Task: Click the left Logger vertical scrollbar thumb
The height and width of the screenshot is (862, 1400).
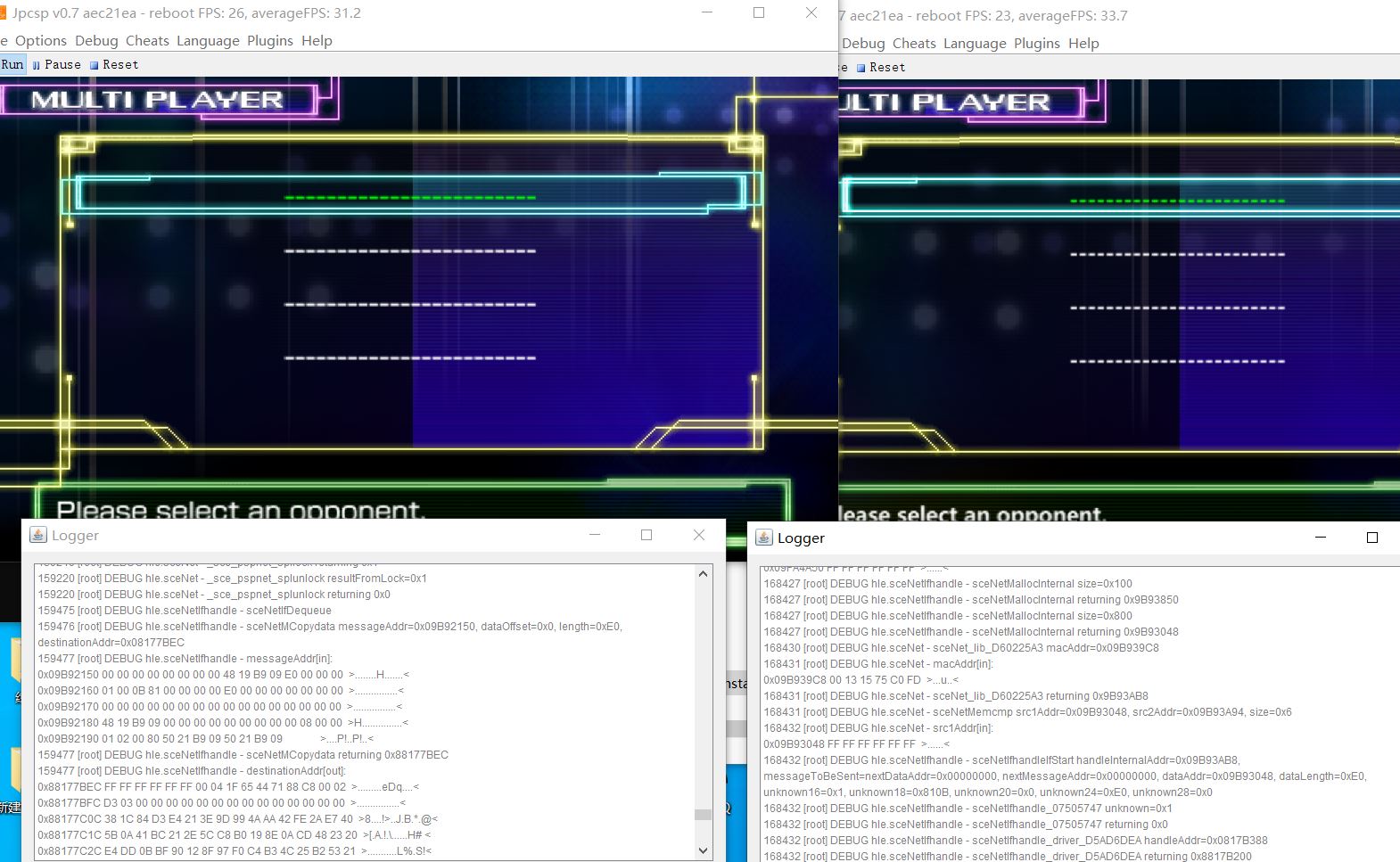Action: click(703, 815)
